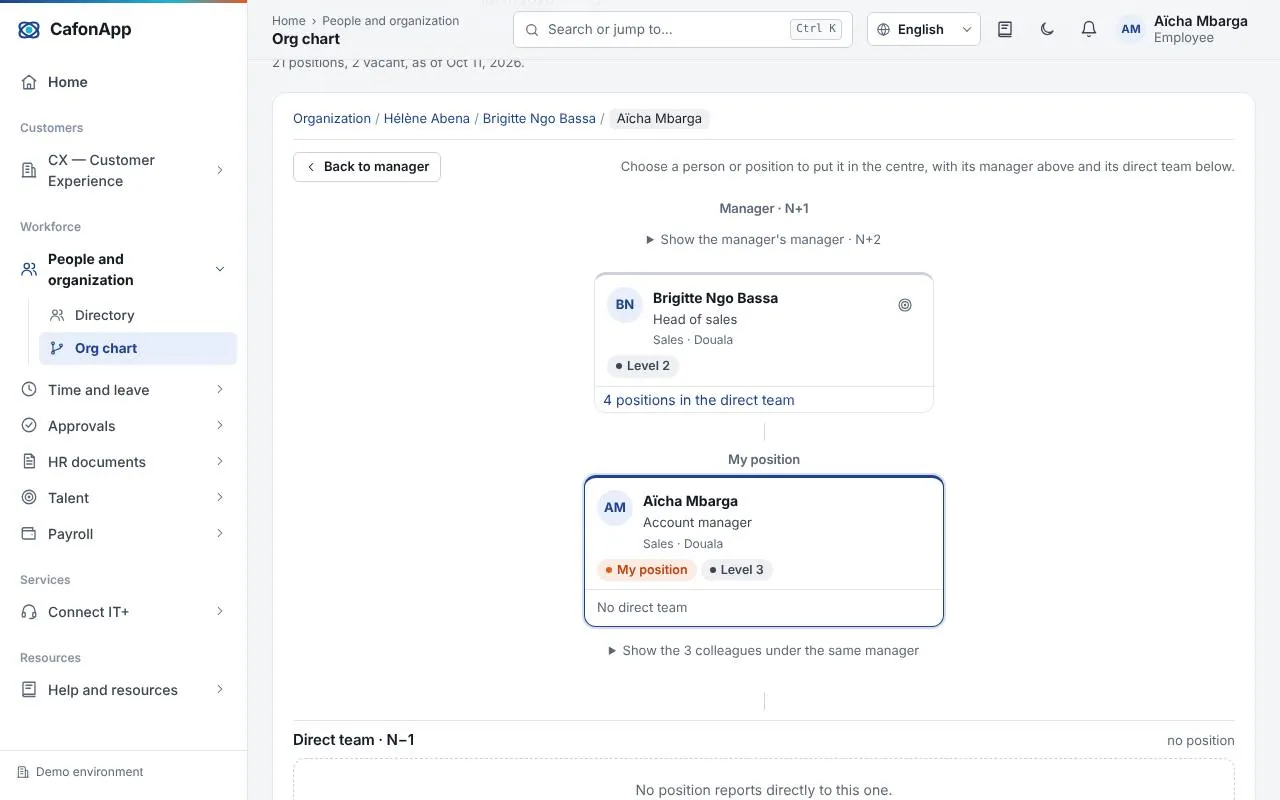Click the CafonApp logo icon
This screenshot has width=1280, height=800.
[29, 30]
